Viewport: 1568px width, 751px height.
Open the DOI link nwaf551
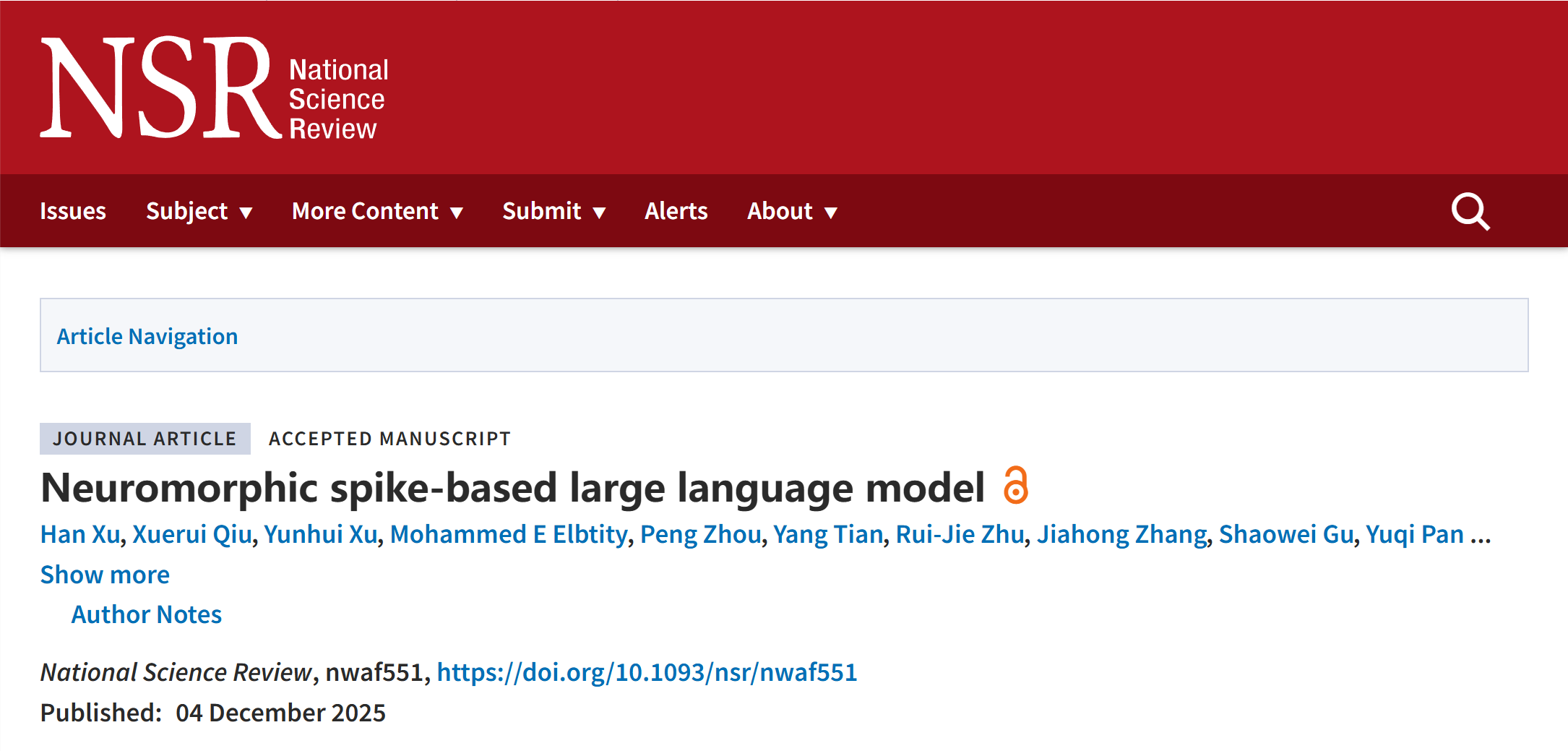point(647,672)
